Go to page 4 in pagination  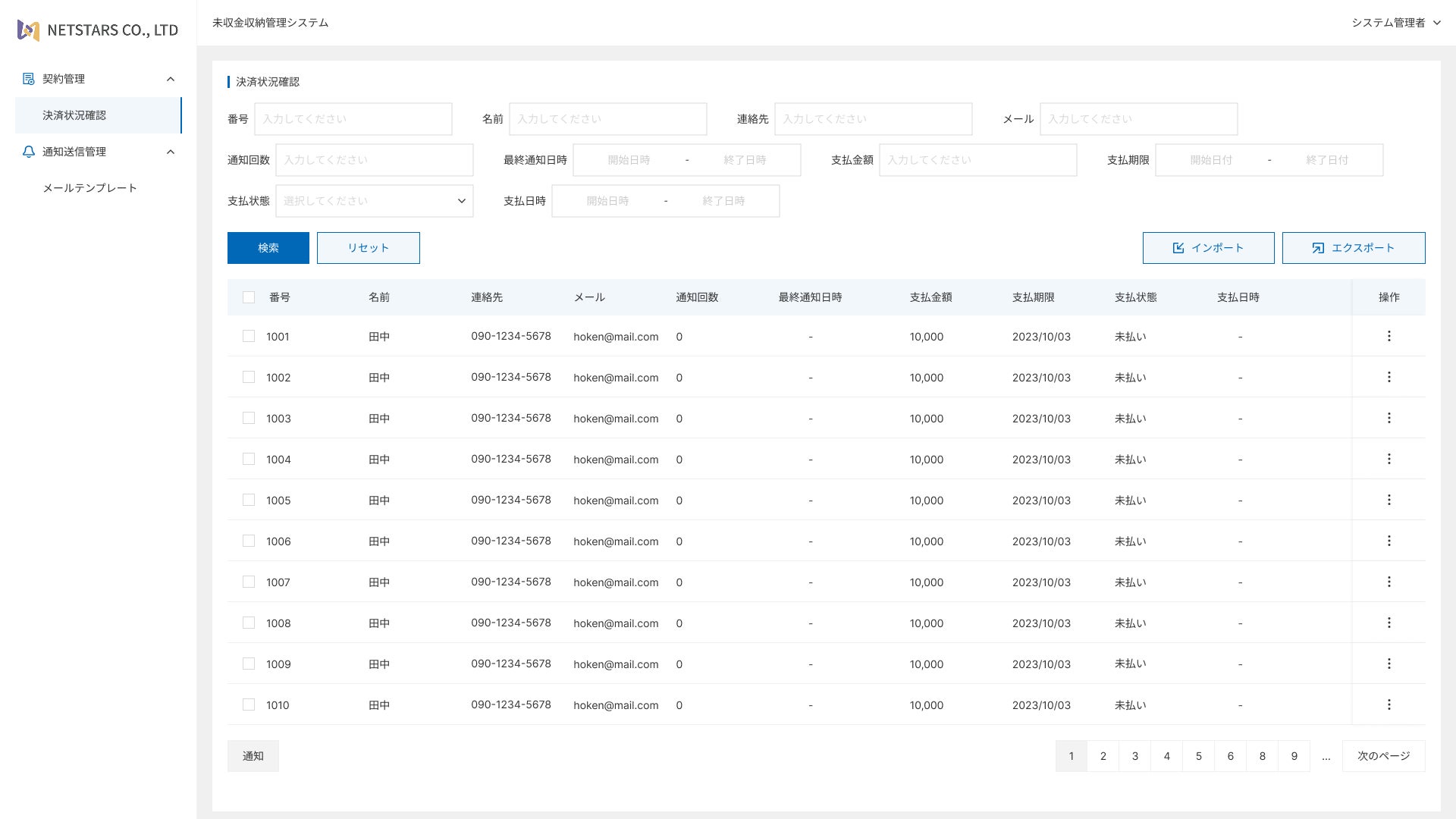coord(1166,756)
